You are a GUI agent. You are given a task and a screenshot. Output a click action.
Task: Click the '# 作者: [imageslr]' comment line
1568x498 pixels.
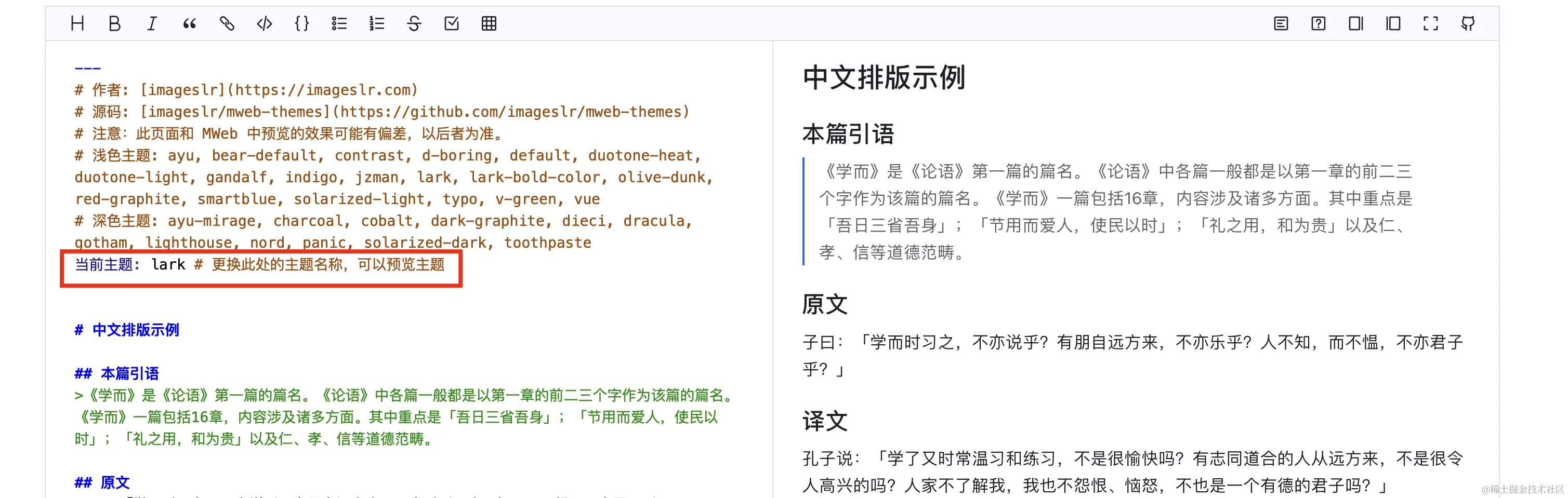click(246, 90)
